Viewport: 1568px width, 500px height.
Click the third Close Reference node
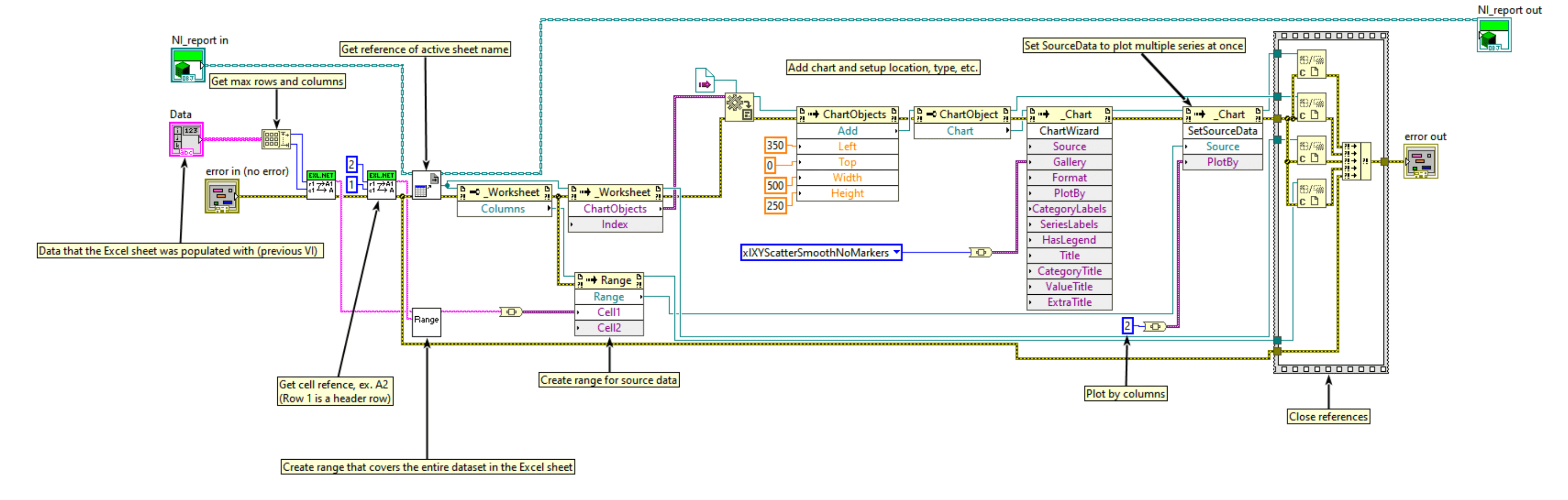[1311, 150]
